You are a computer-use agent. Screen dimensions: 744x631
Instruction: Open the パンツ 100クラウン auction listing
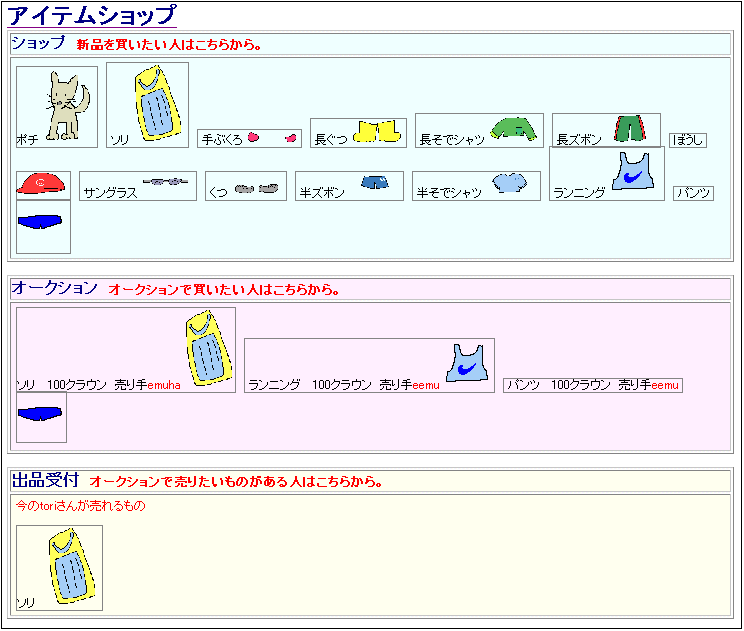[x=593, y=385]
